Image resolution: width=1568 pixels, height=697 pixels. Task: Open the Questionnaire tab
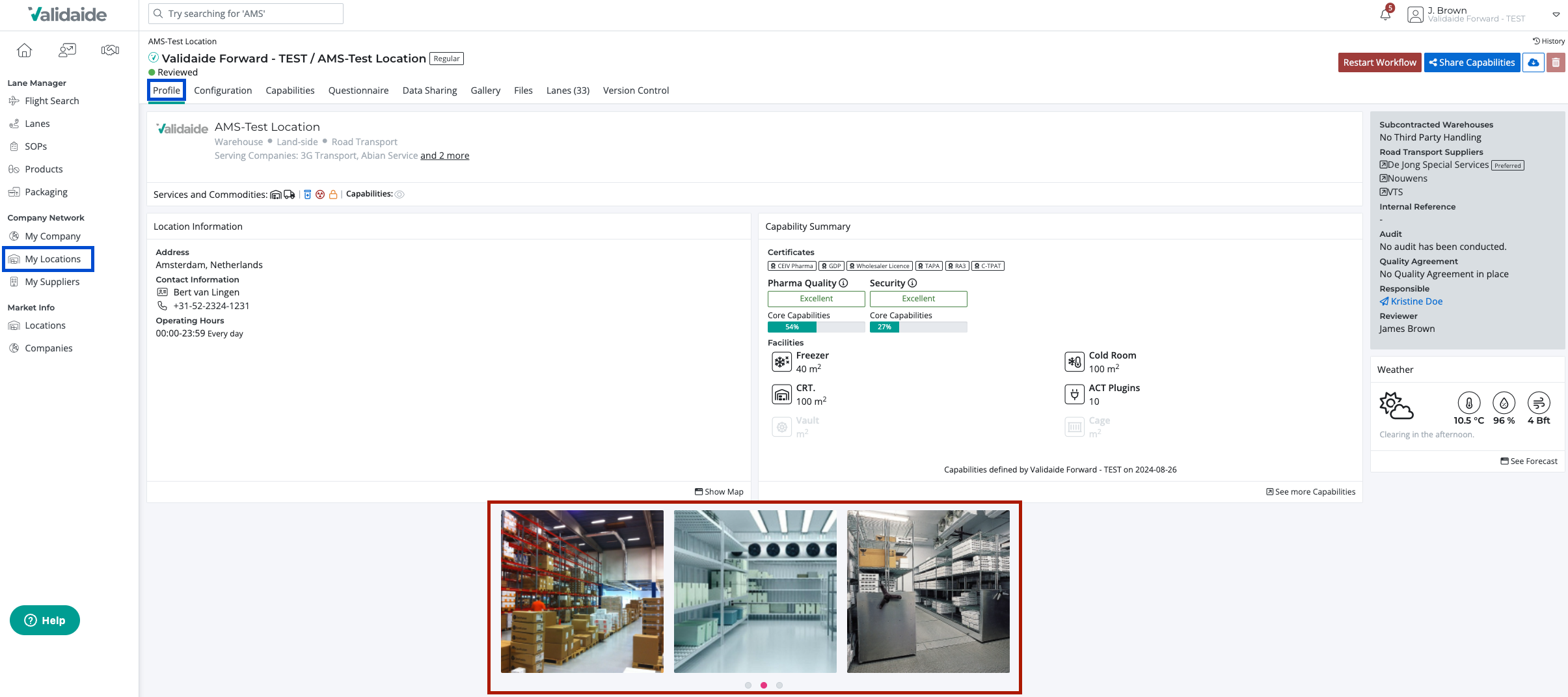[x=358, y=90]
